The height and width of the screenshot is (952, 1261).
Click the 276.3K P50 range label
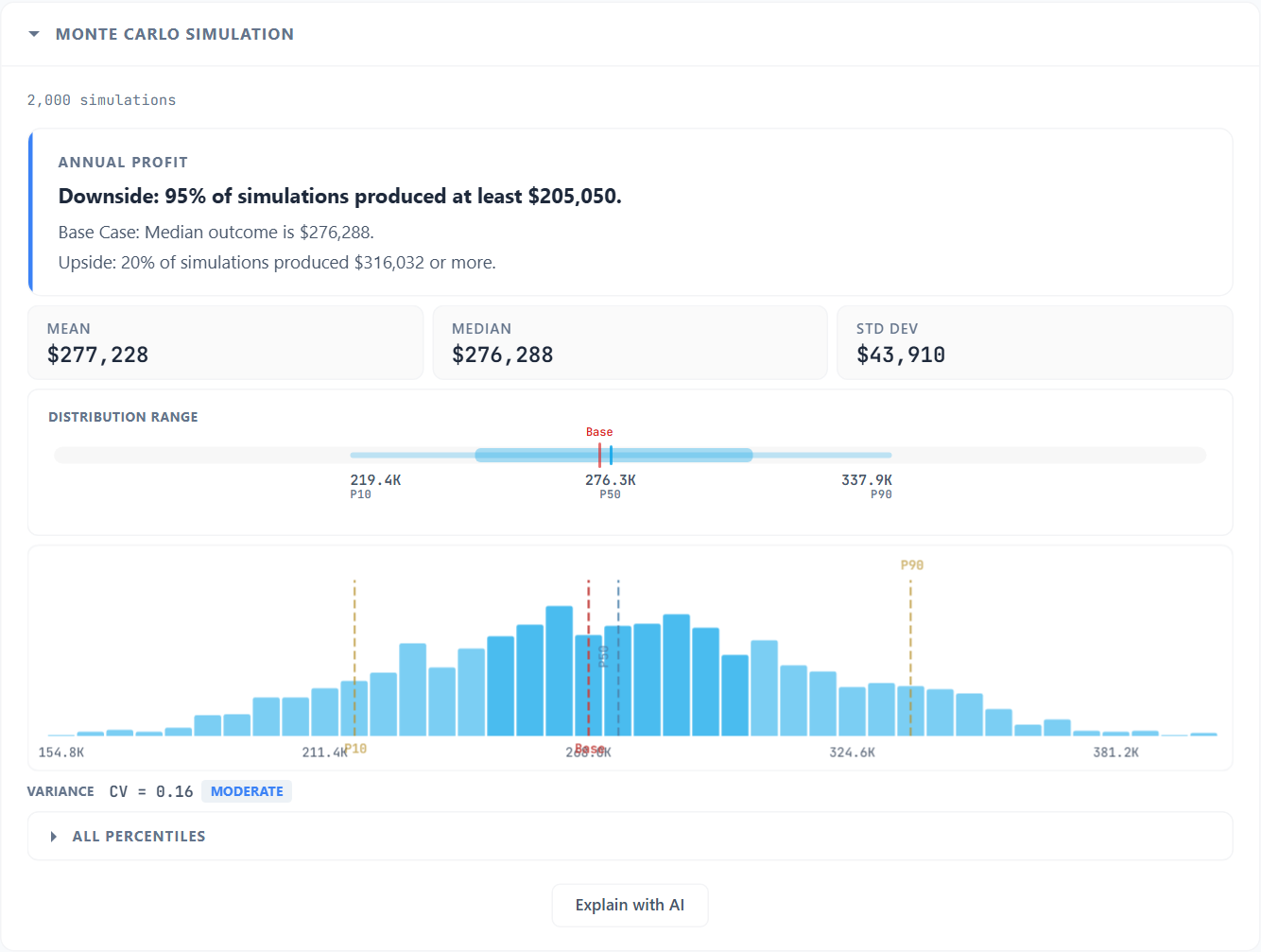click(611, 486)
